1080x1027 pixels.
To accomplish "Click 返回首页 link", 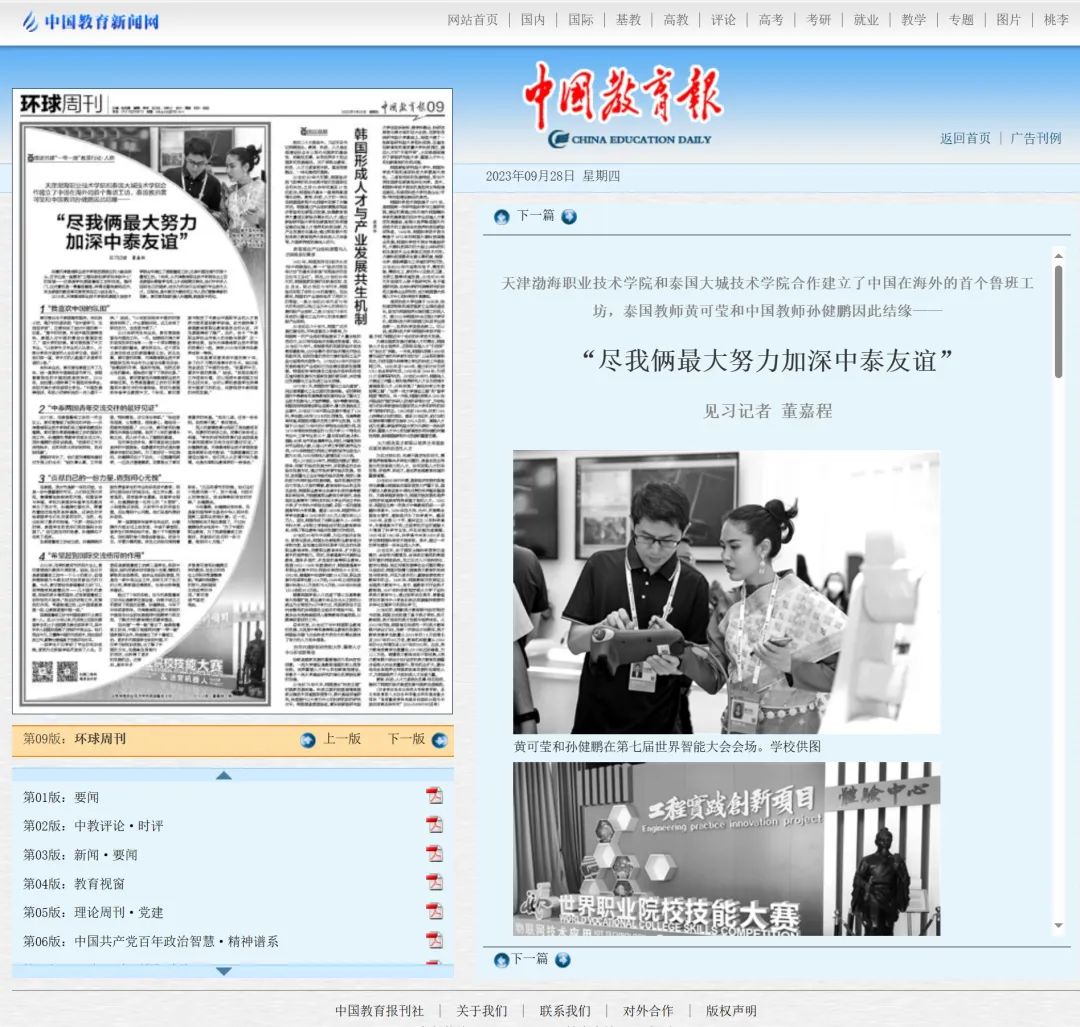I will (x=965, y=138).
